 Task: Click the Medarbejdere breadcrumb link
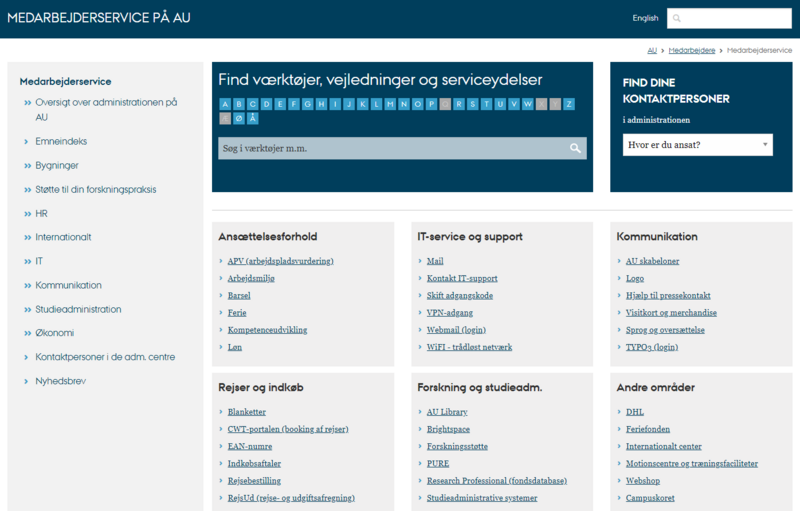692,50
